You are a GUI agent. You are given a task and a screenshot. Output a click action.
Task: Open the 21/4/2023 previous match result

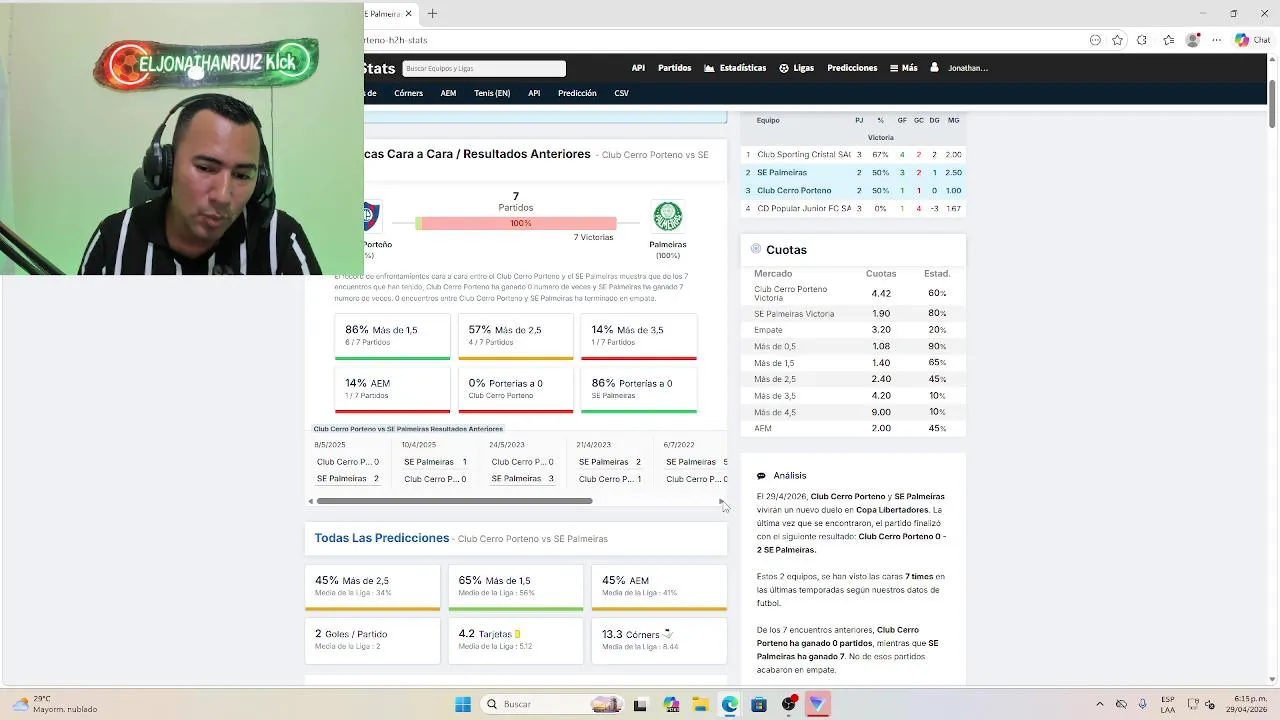[610, 462]
